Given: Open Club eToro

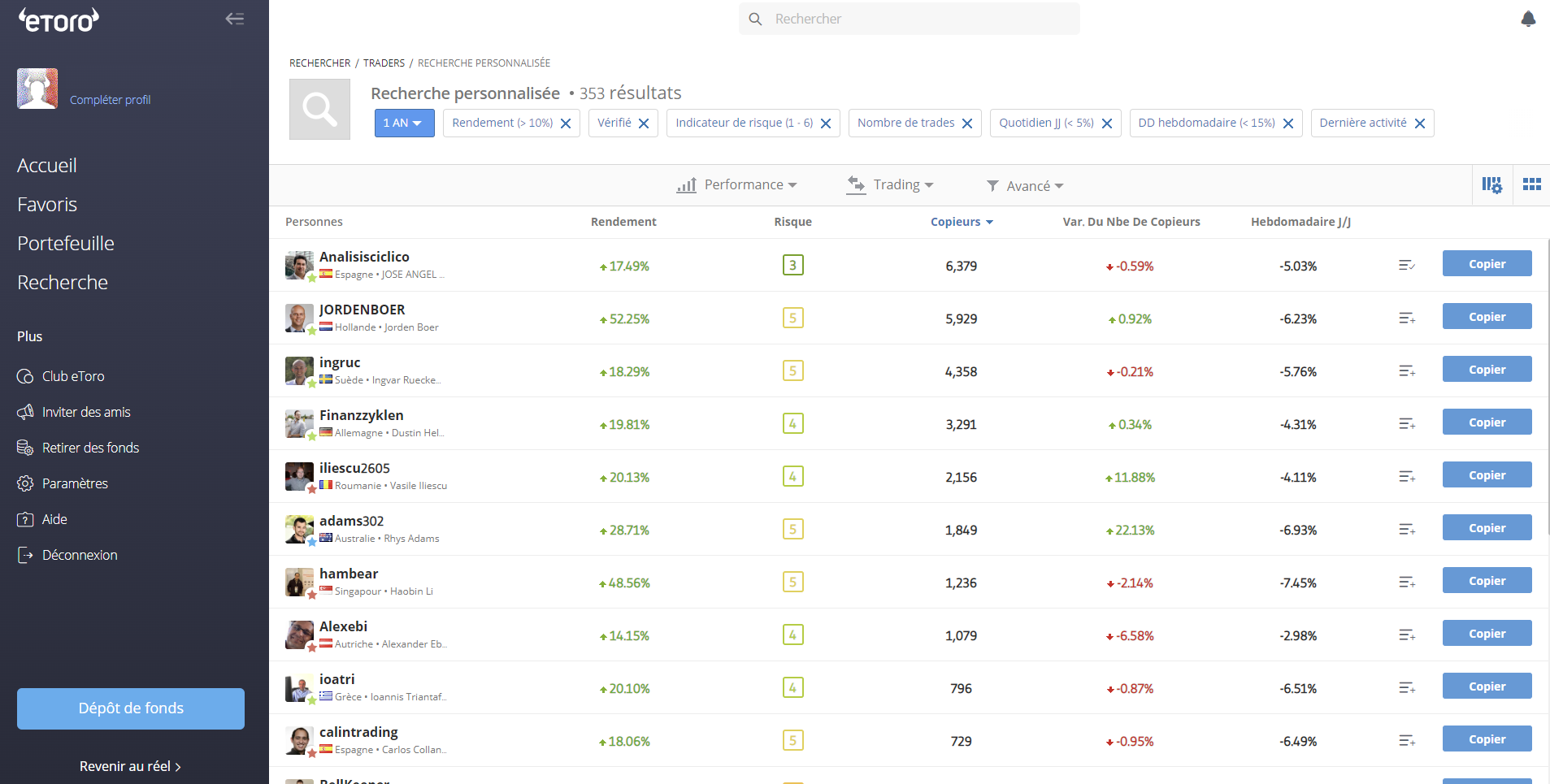Looking at the screenshot, I should 61,376.
